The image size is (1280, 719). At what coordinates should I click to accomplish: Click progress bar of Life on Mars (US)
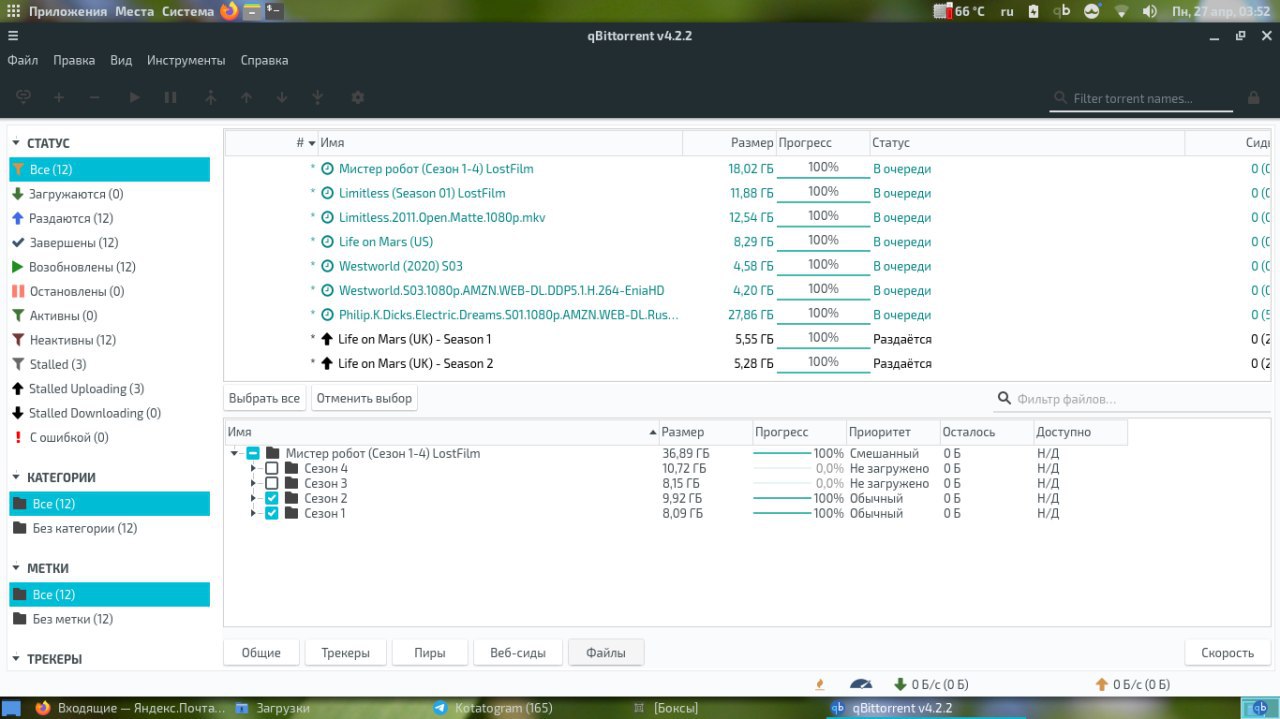coord(823,241)
